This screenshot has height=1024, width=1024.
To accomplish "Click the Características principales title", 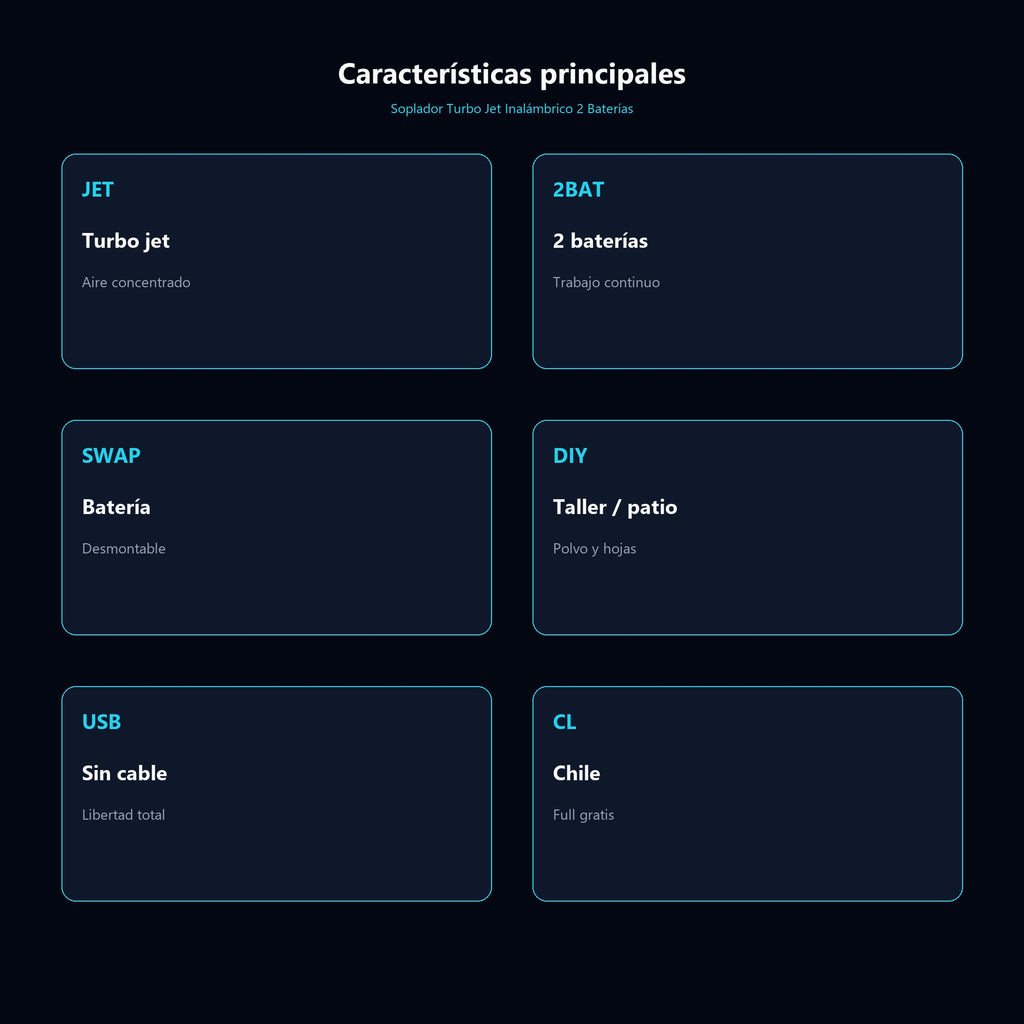I will pyautogui.click(x=511, y=74).
